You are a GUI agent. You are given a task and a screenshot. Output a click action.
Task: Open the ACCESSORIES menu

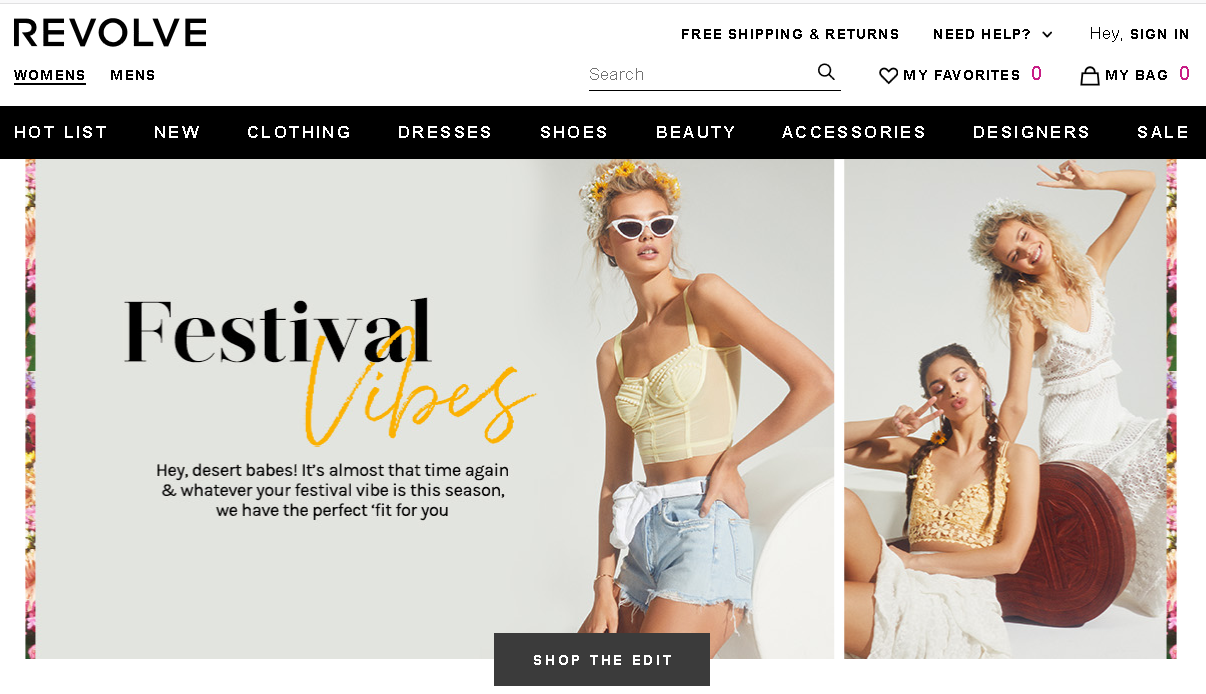(854, 132)
